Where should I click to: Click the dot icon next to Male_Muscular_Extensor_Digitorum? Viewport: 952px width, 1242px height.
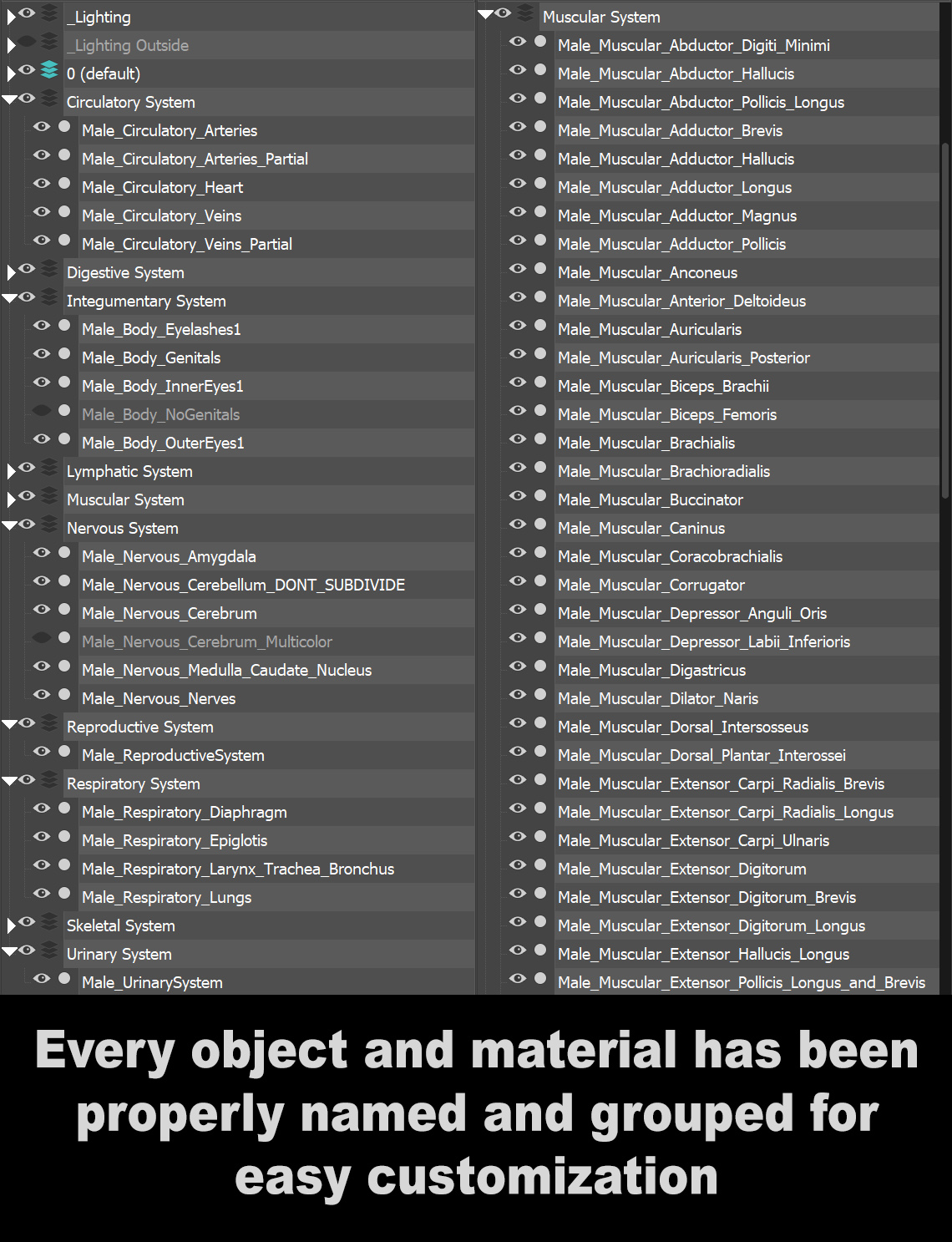540,865
